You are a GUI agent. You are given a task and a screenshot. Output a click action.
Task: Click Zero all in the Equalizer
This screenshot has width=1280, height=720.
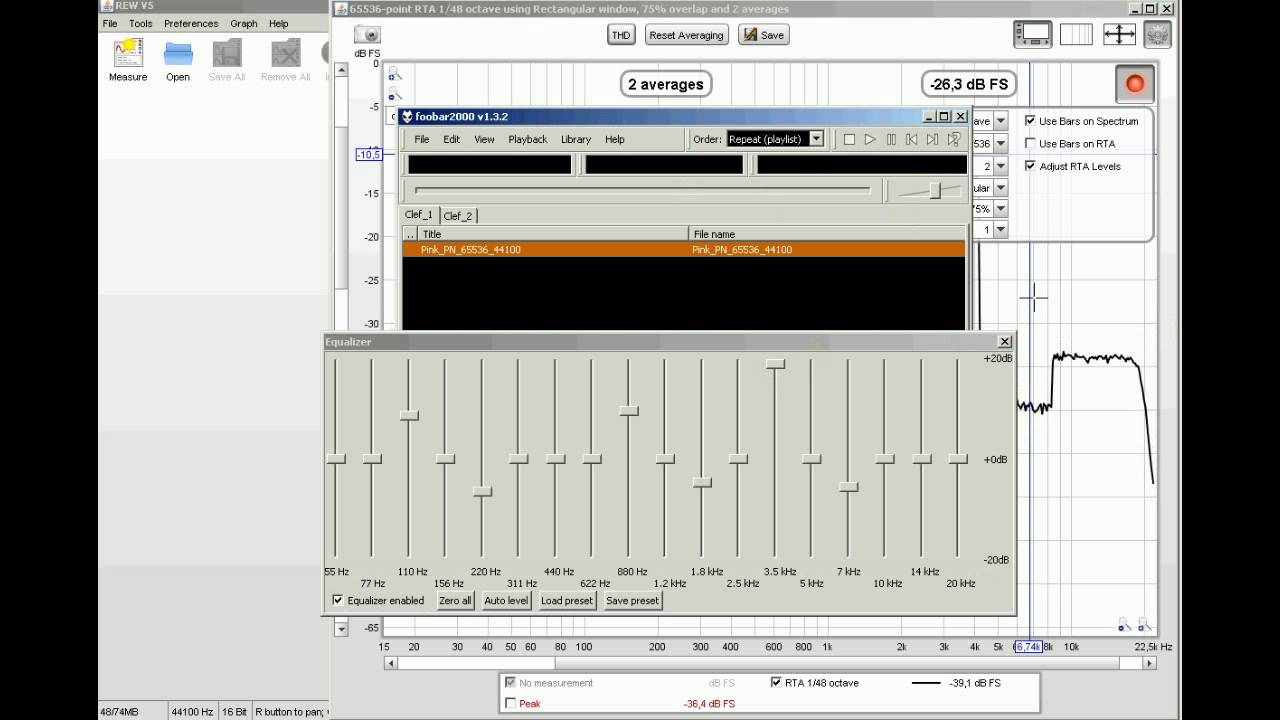(455, 601)
